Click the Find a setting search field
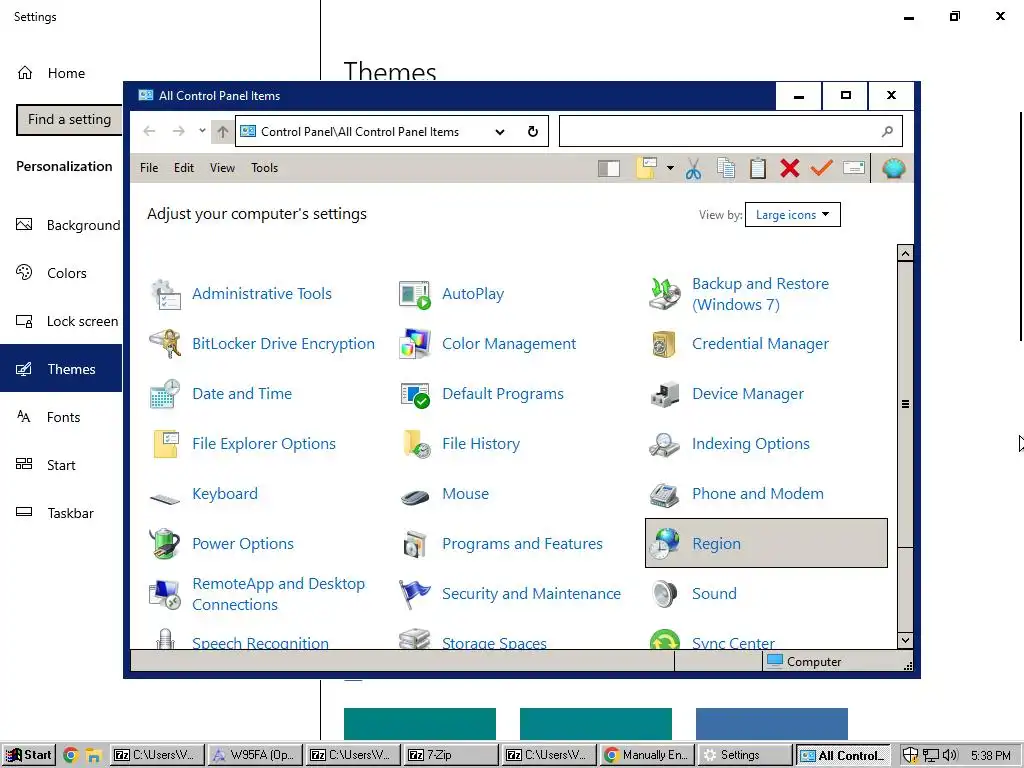Screen dimensions: 1024x768 [x=69, y=120]
